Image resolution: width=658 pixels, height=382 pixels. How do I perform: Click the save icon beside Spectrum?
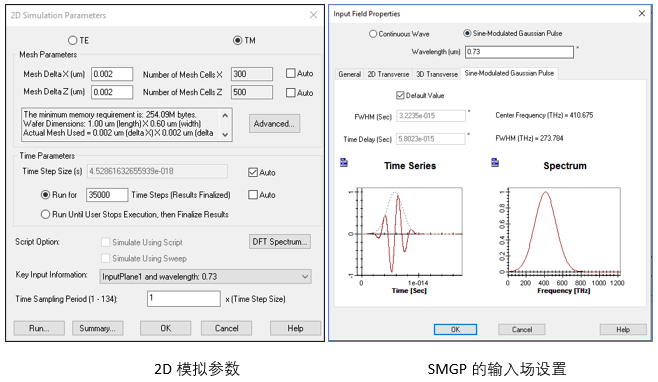495,162
